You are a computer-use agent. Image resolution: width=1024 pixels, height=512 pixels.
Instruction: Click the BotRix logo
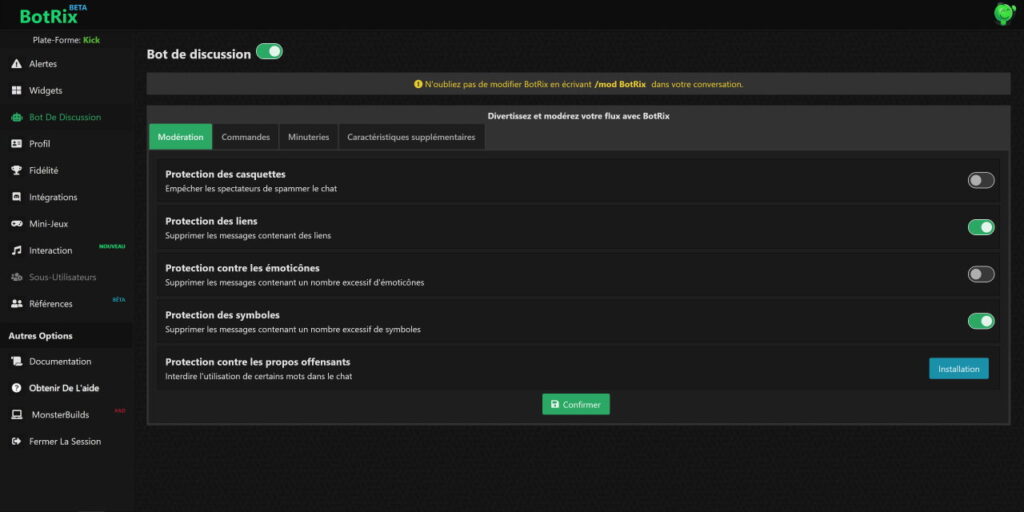pos(53,14)
